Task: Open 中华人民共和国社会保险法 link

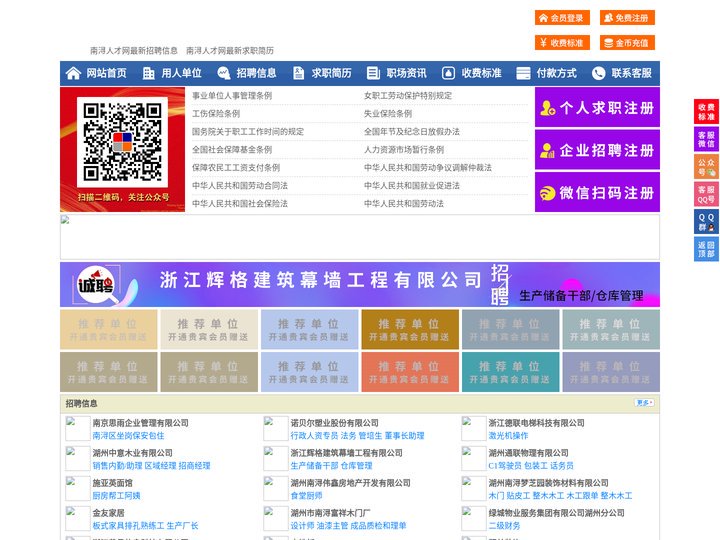Action: [x=240, y=203]
